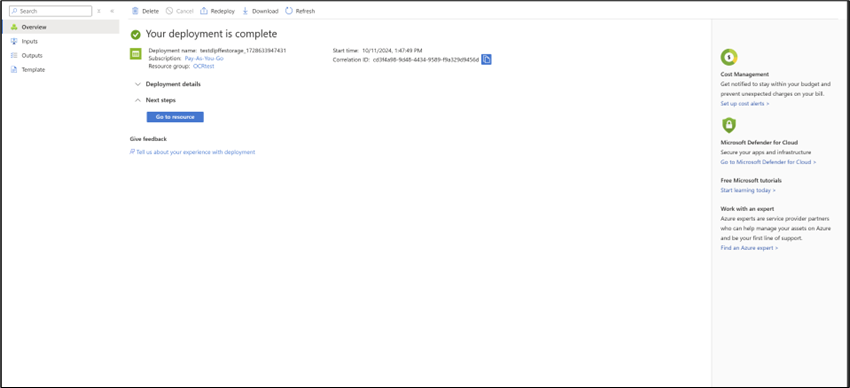Open the OCRtest resource group link

click(x=204, y=66)
